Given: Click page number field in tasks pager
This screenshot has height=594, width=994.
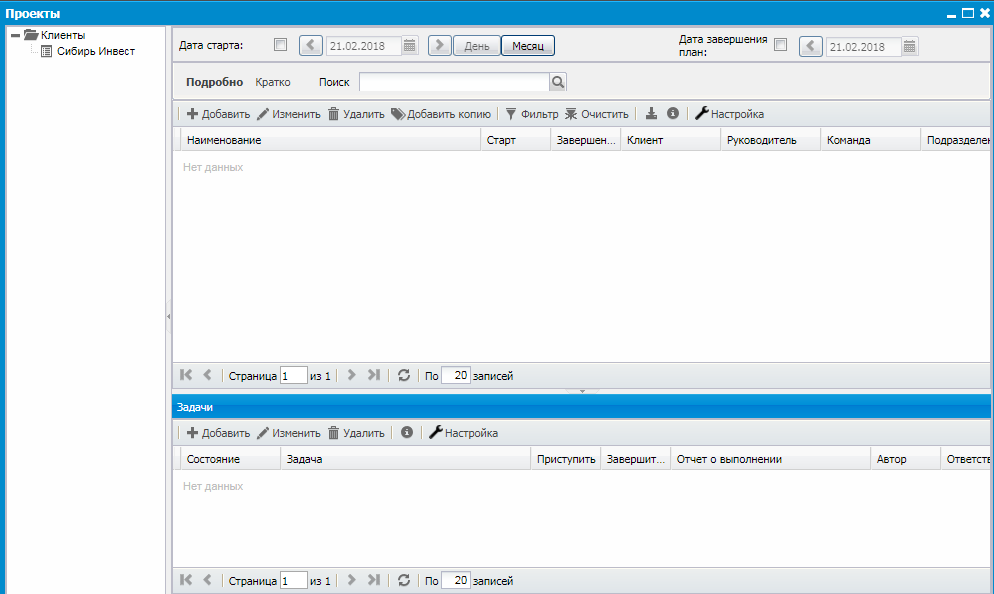Looking at the screenshot, I should pos(294,581).
